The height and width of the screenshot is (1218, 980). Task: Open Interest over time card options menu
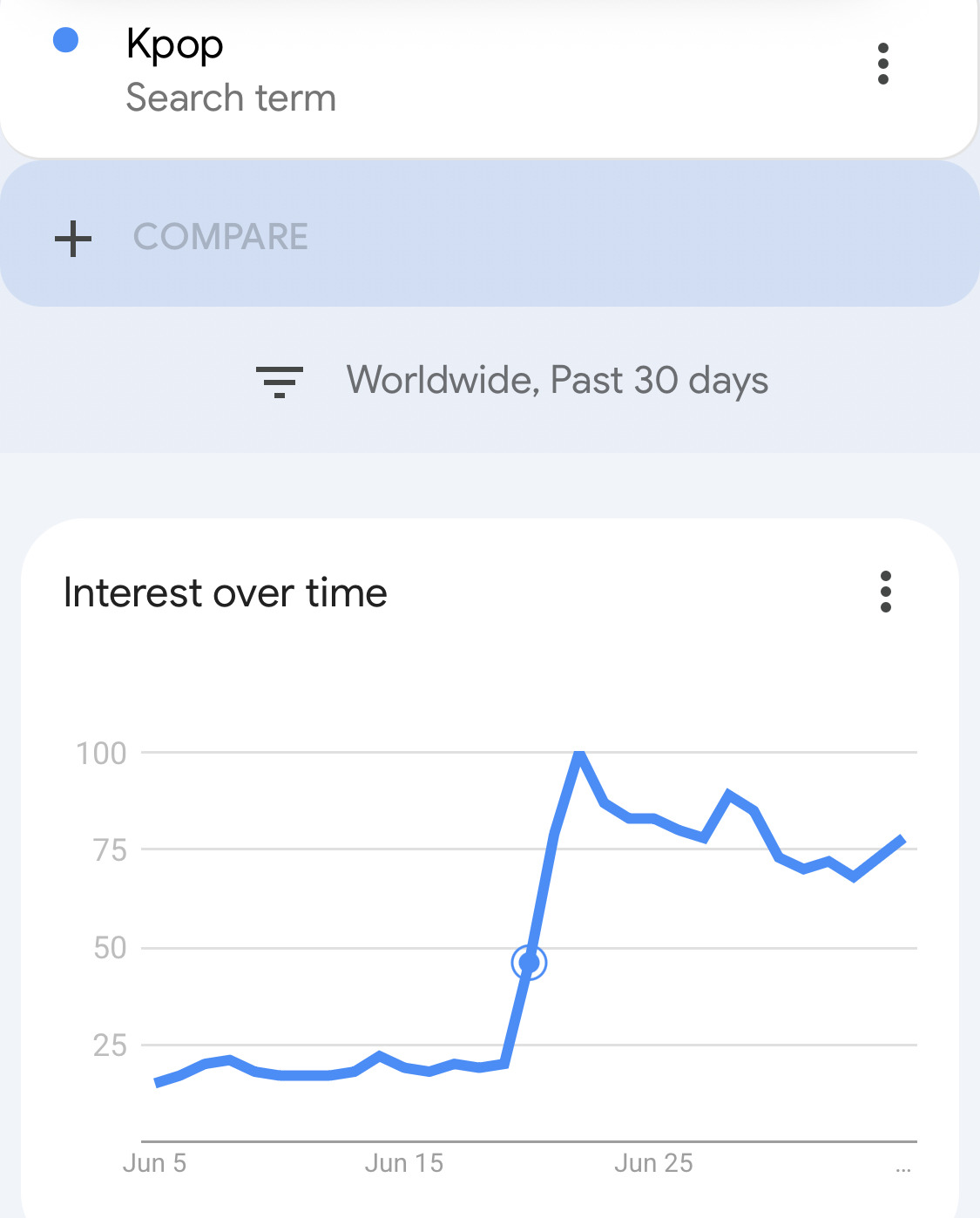[886, 592]
